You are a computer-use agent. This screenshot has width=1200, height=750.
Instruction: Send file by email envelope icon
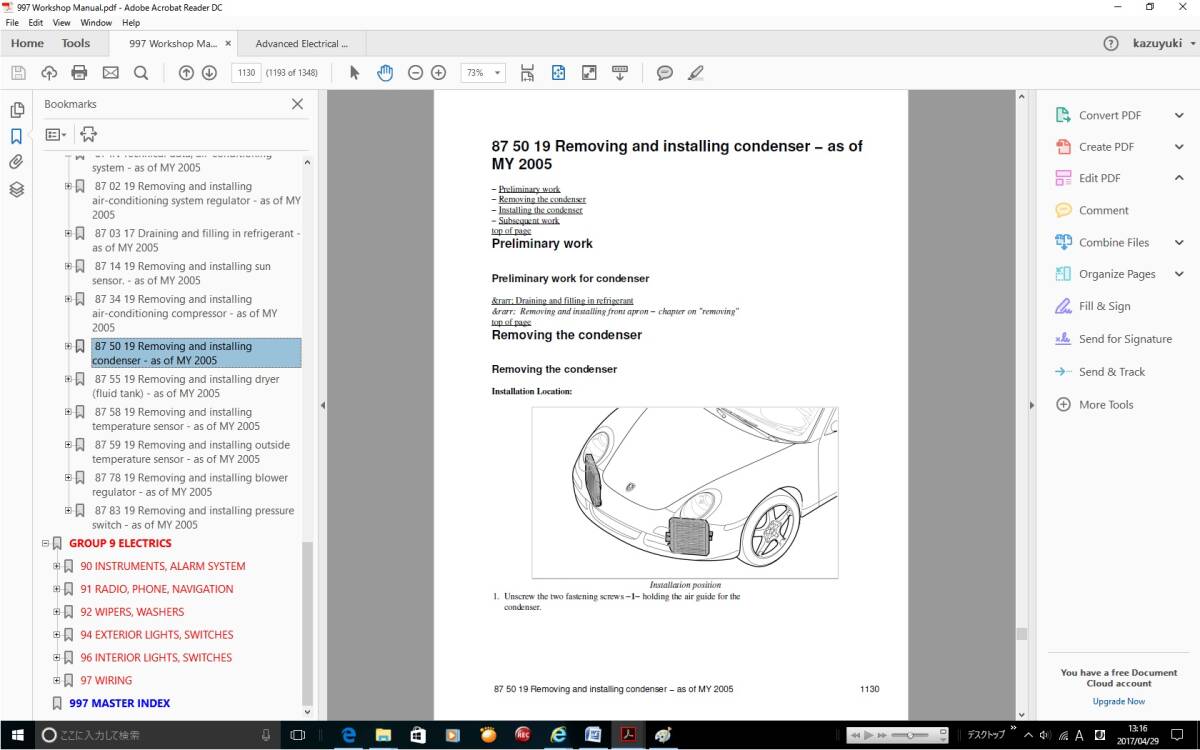coord(110,73)
